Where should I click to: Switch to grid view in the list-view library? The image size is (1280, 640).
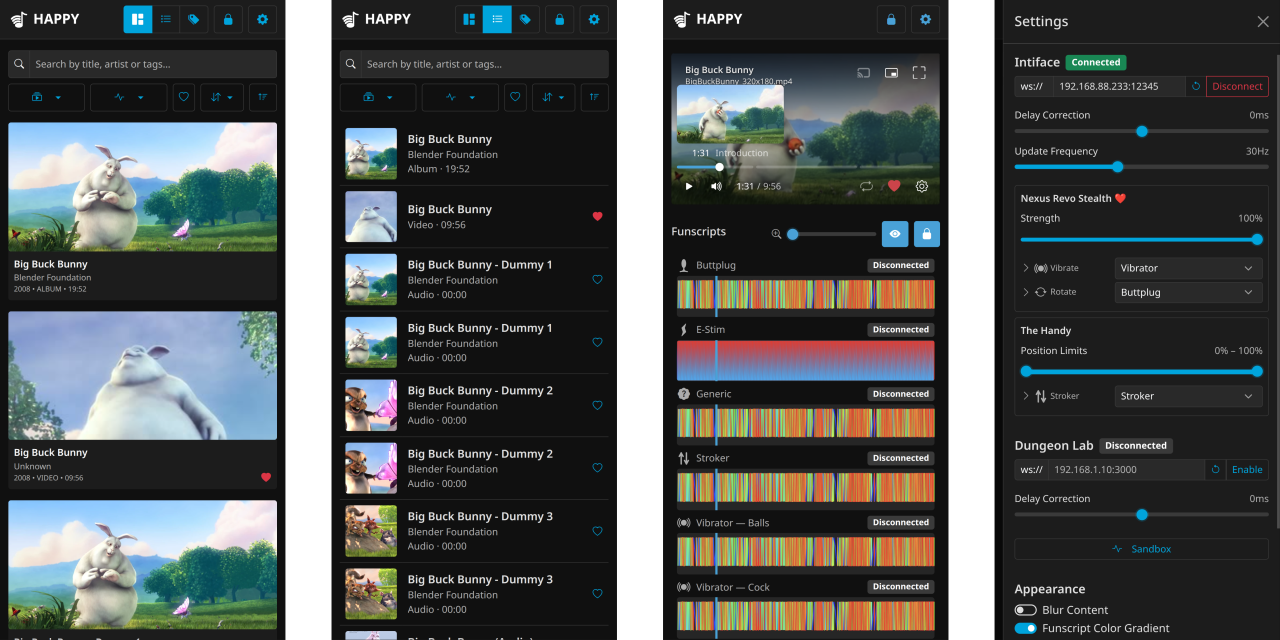tap(469, 19)
